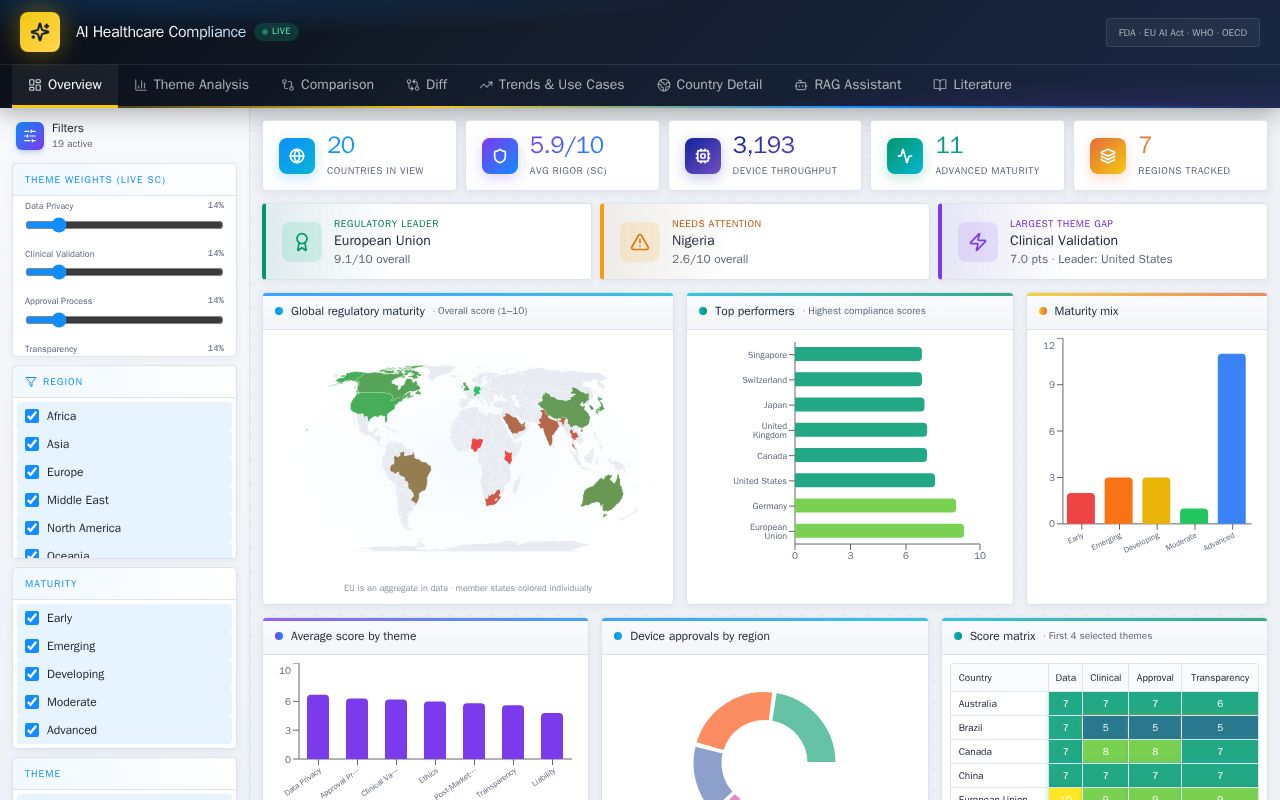Toggle the Europe region checkbox
This screenshot has height=800, width=1280.
(32, 472)
